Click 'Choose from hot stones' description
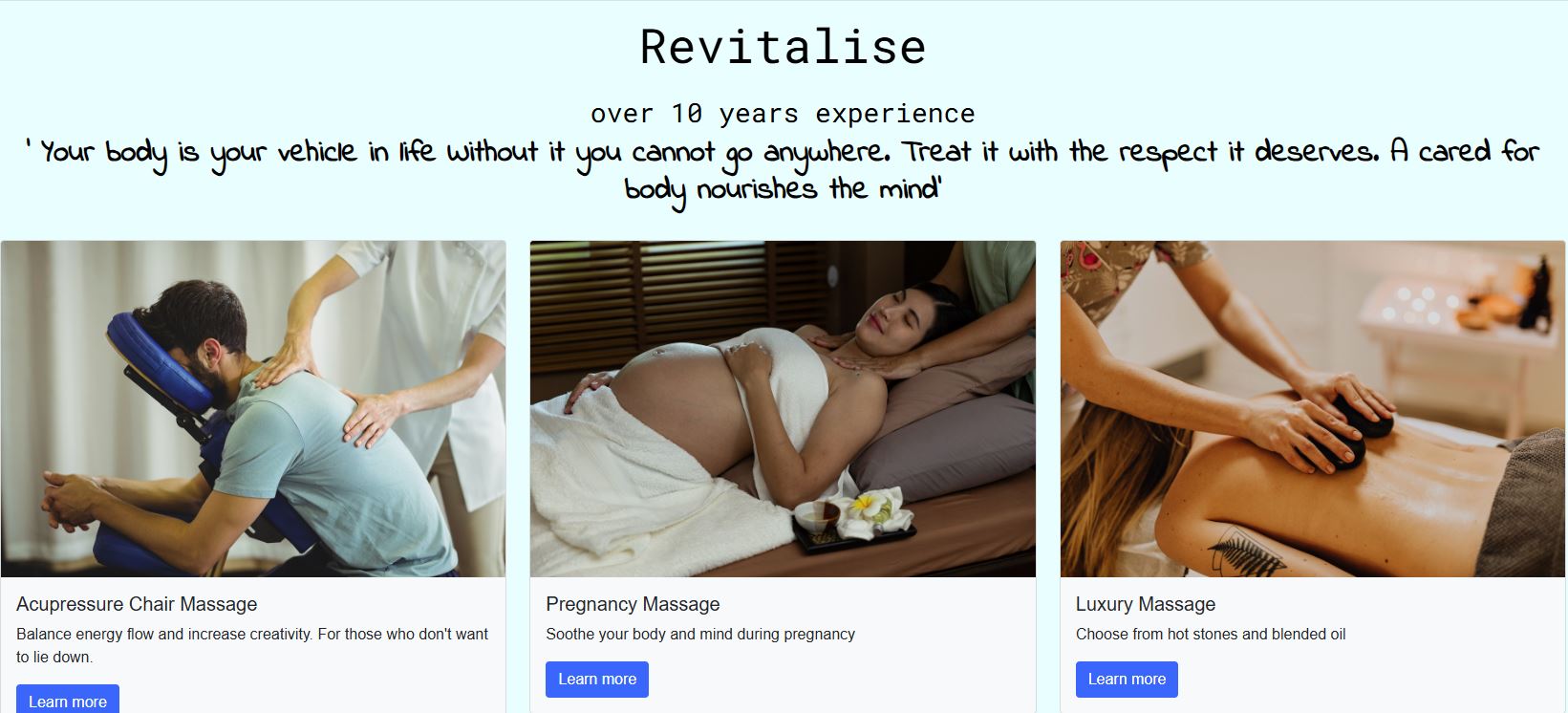Screen dimensions: 1568x713 1211,634
